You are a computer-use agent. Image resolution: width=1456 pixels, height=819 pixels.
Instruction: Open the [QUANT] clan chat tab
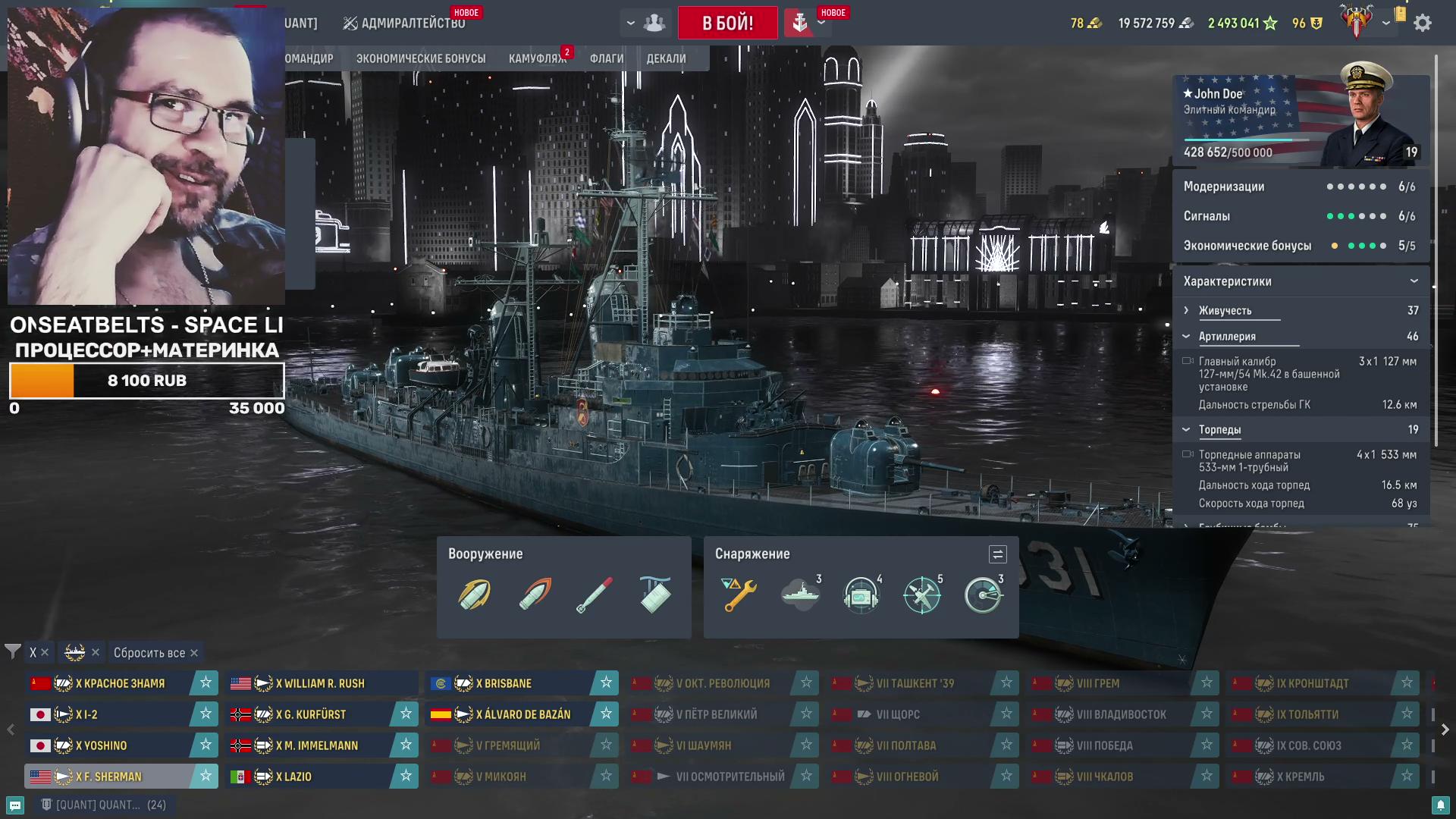pyautogui.click(x=103, y=805)
